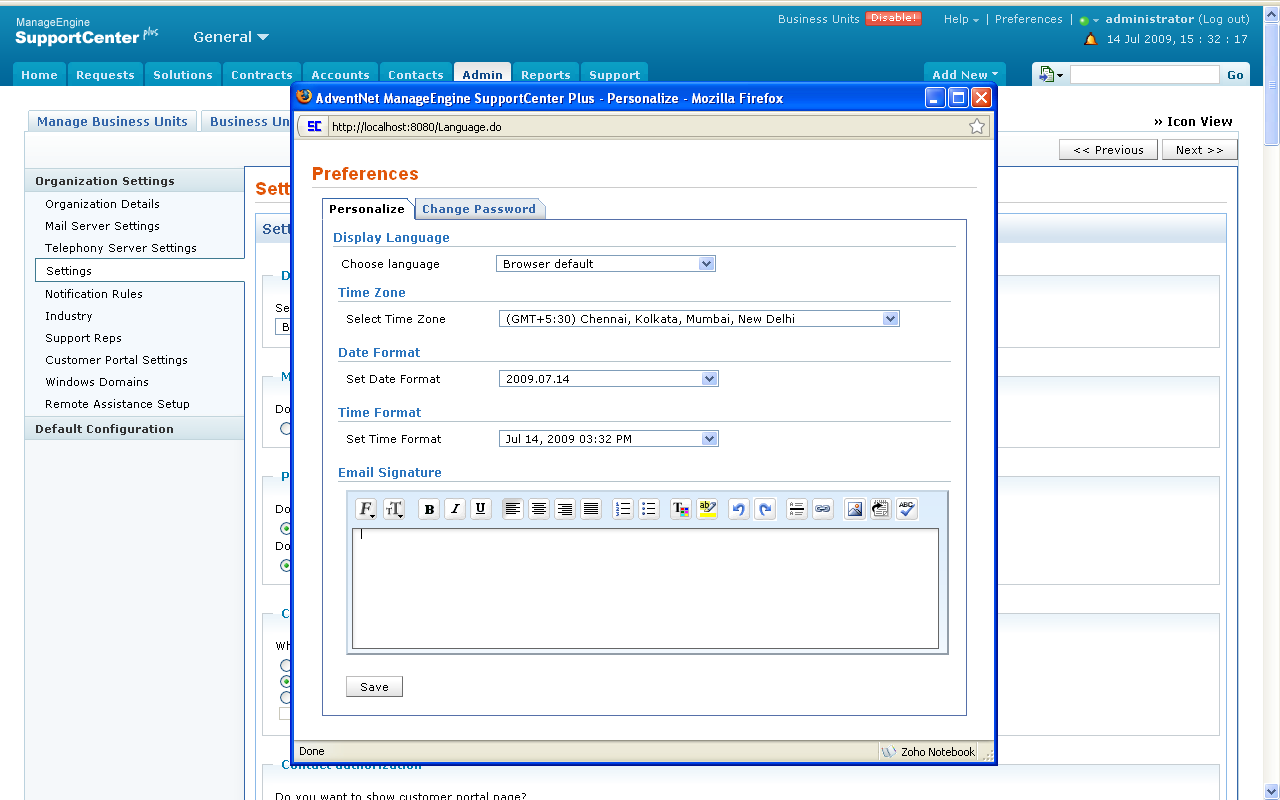Select the Manage Business Units tab

(x=112, y=121)
